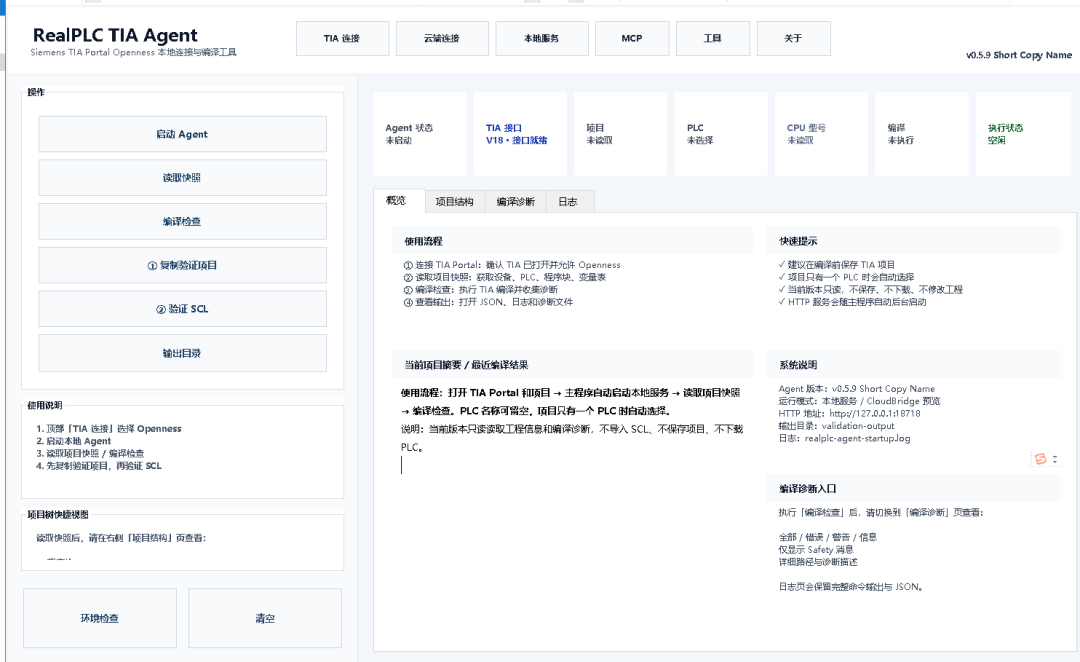
Task: Click the 项目树快捷视图 panel heading
Action: [58, 515]
